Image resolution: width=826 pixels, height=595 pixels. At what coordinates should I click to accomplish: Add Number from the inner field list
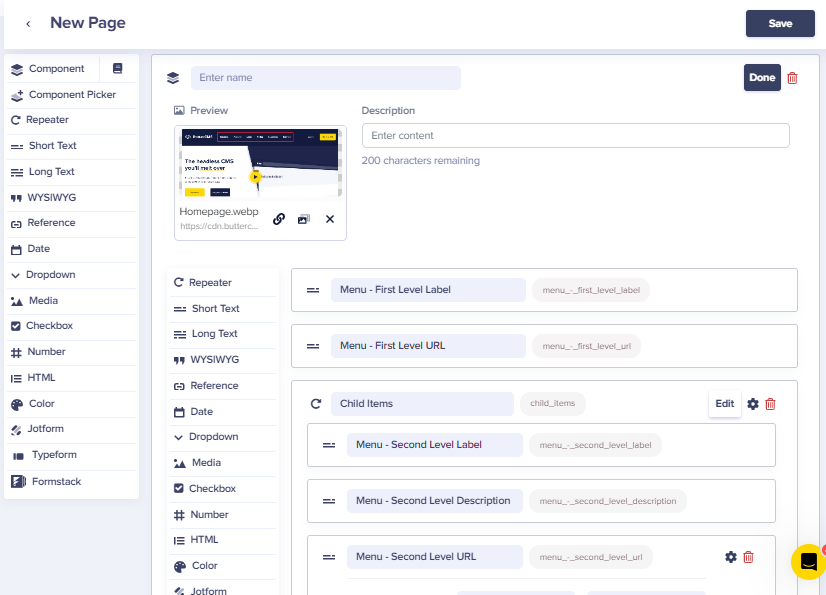[223, 514]
